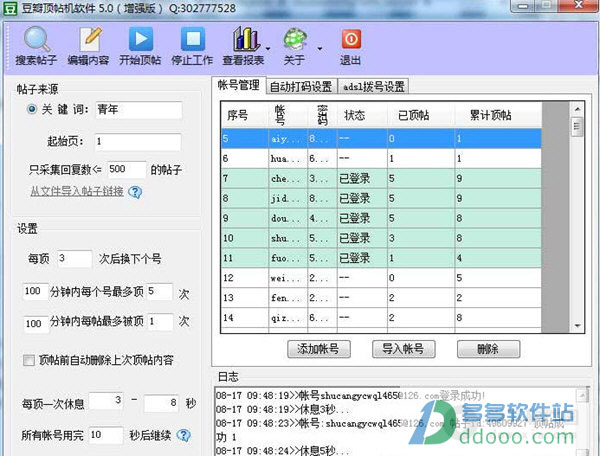The height and width of the screenshot is (456, 600).
Task: Click the 密码 column header
Action: click(x=322, y=115)
